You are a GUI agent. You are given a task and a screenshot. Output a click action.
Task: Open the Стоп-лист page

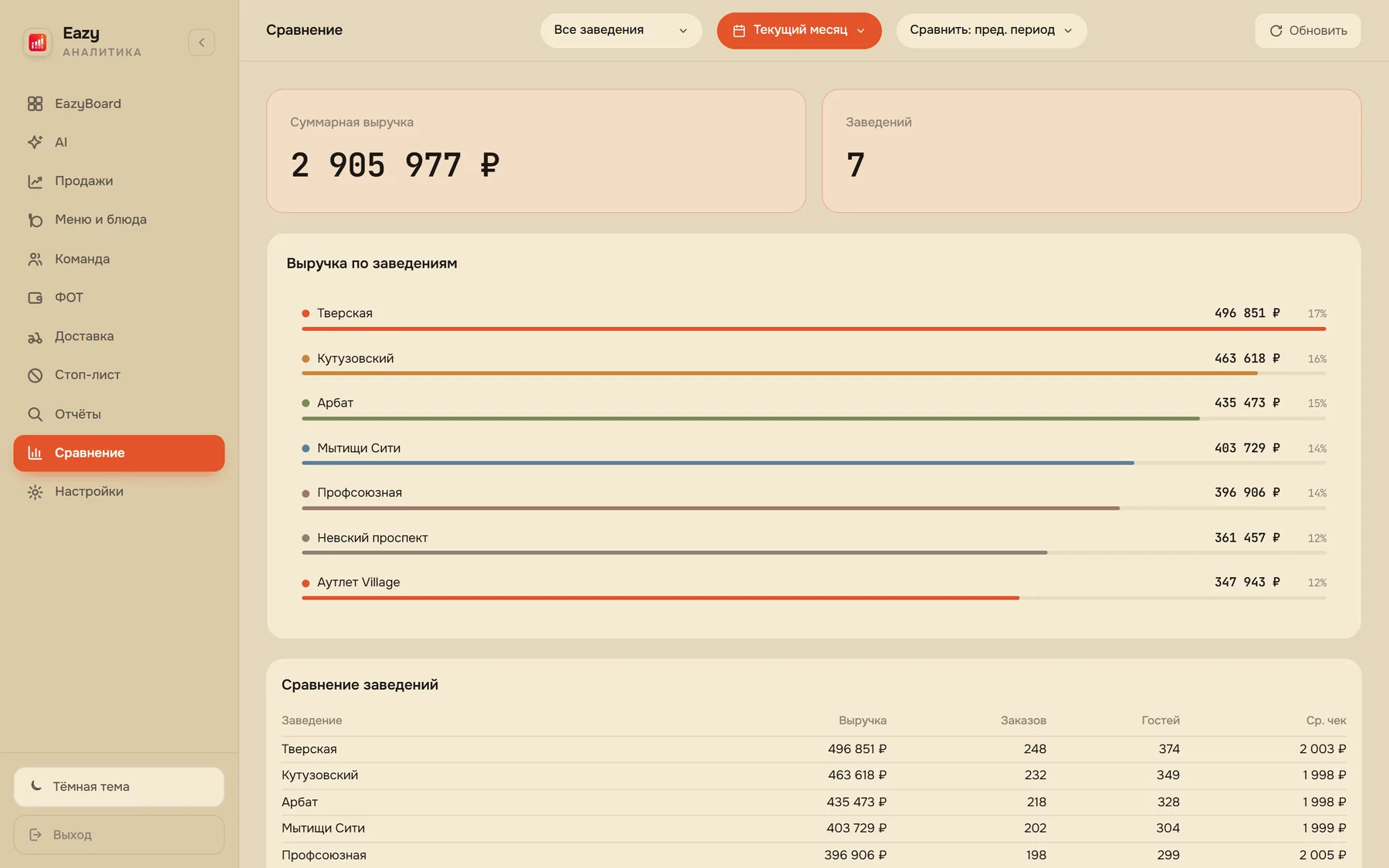coord(119,375)
